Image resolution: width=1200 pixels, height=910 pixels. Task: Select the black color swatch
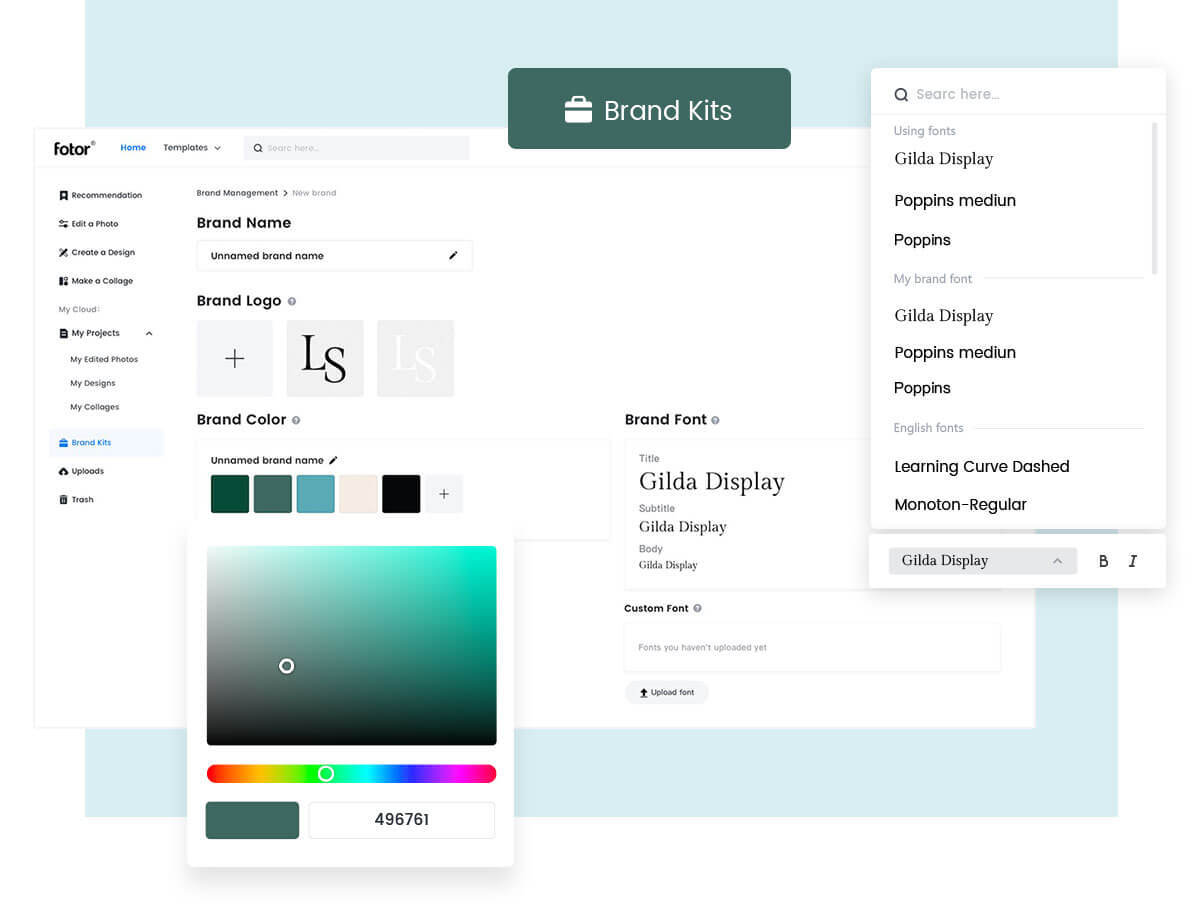(401, 494)
